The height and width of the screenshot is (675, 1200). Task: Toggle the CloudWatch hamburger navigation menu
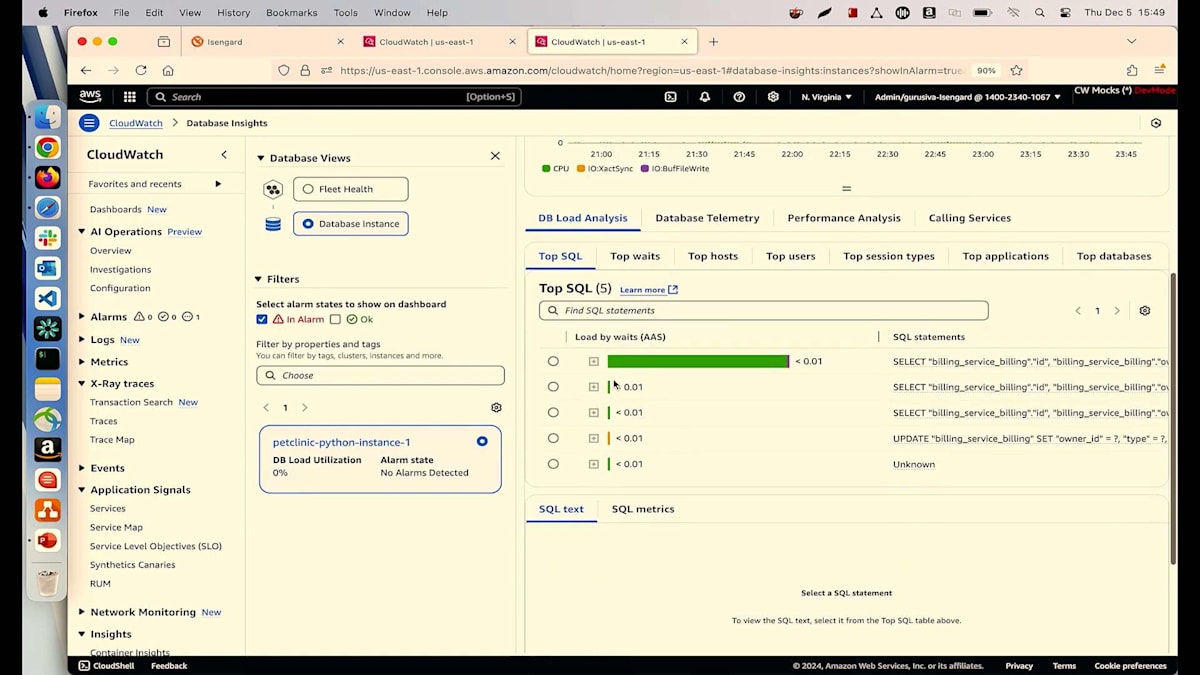click(x=89, y=123)
